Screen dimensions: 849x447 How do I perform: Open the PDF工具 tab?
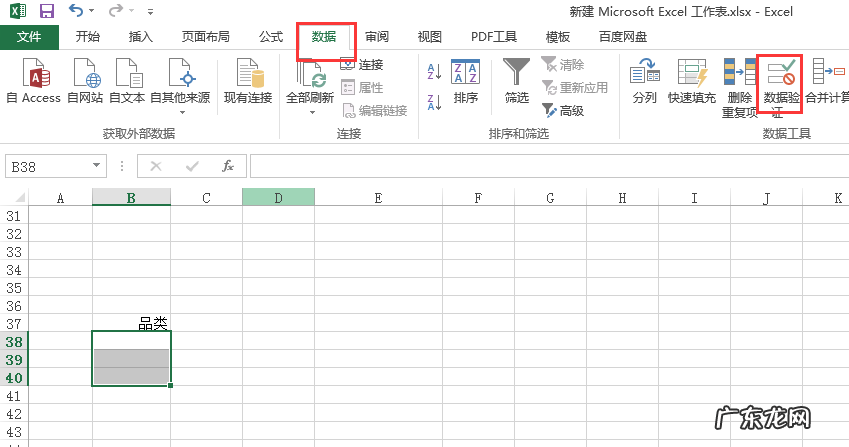494,37
